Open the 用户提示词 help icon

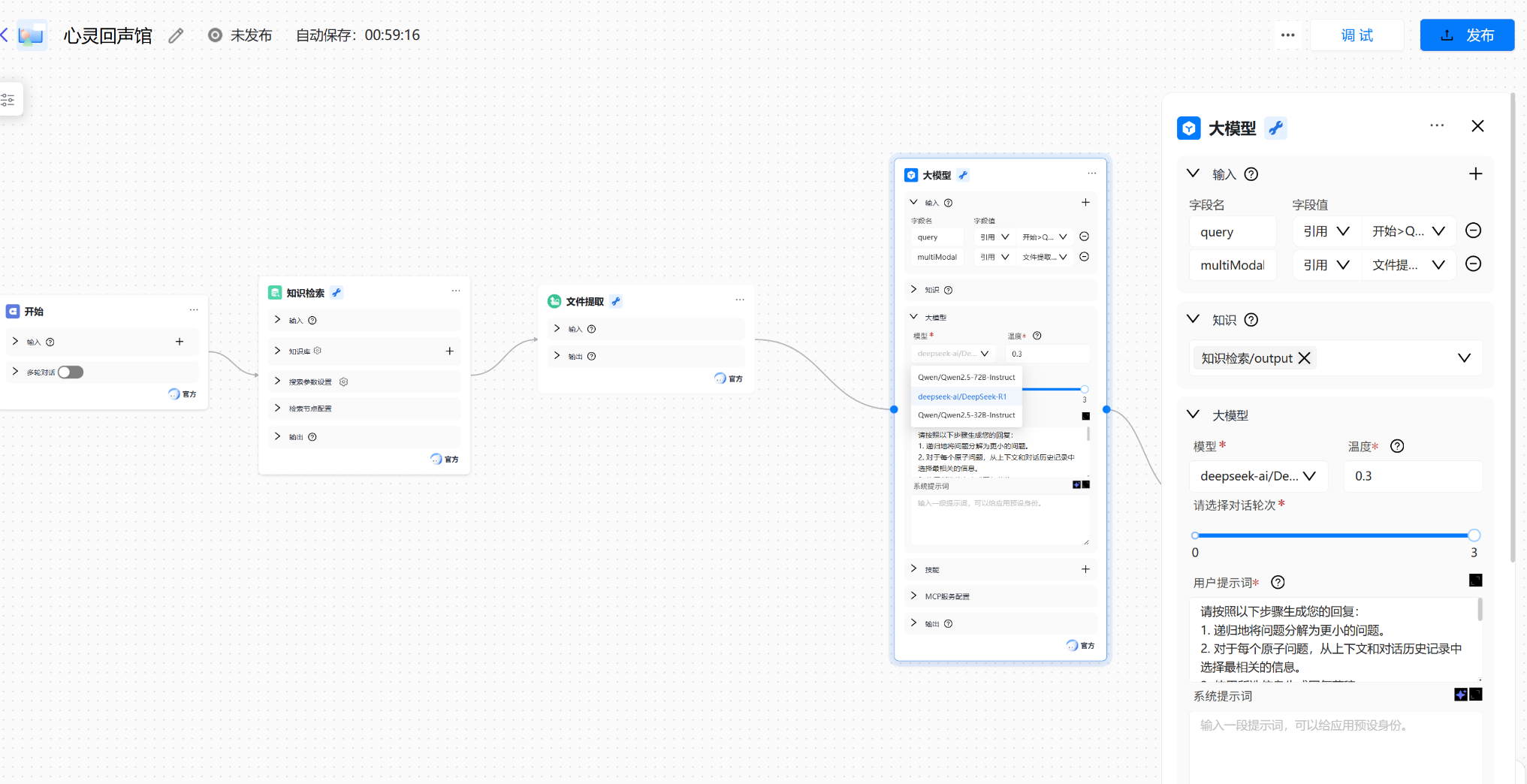point(1278,582)
